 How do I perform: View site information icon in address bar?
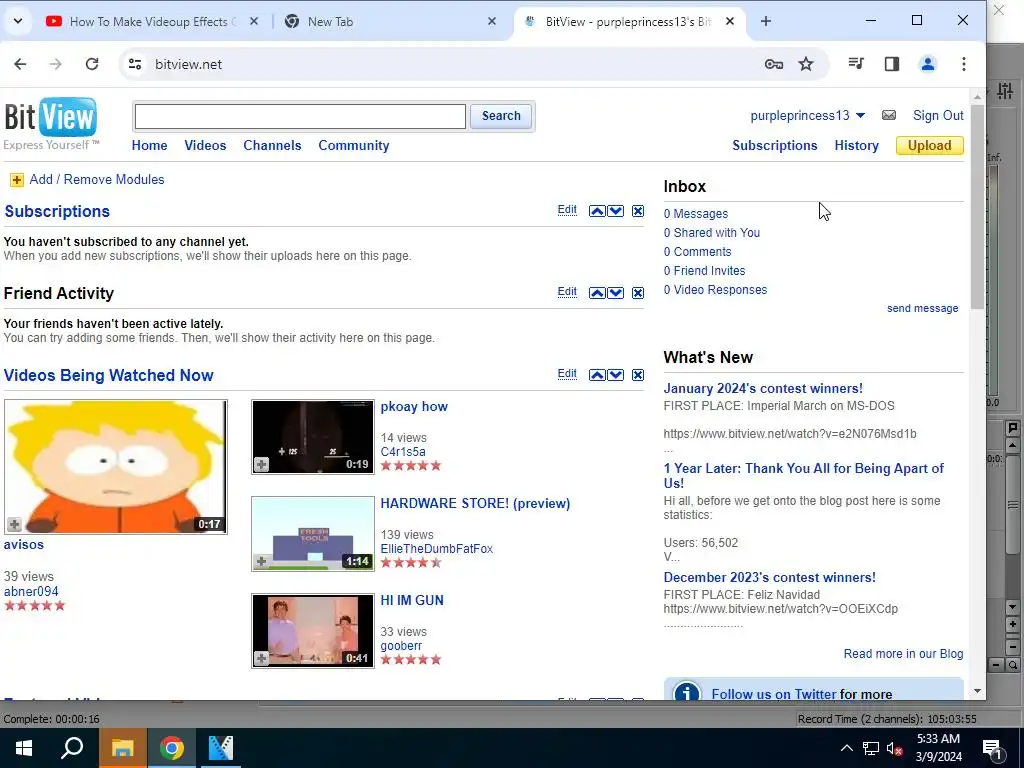[135, 64]
